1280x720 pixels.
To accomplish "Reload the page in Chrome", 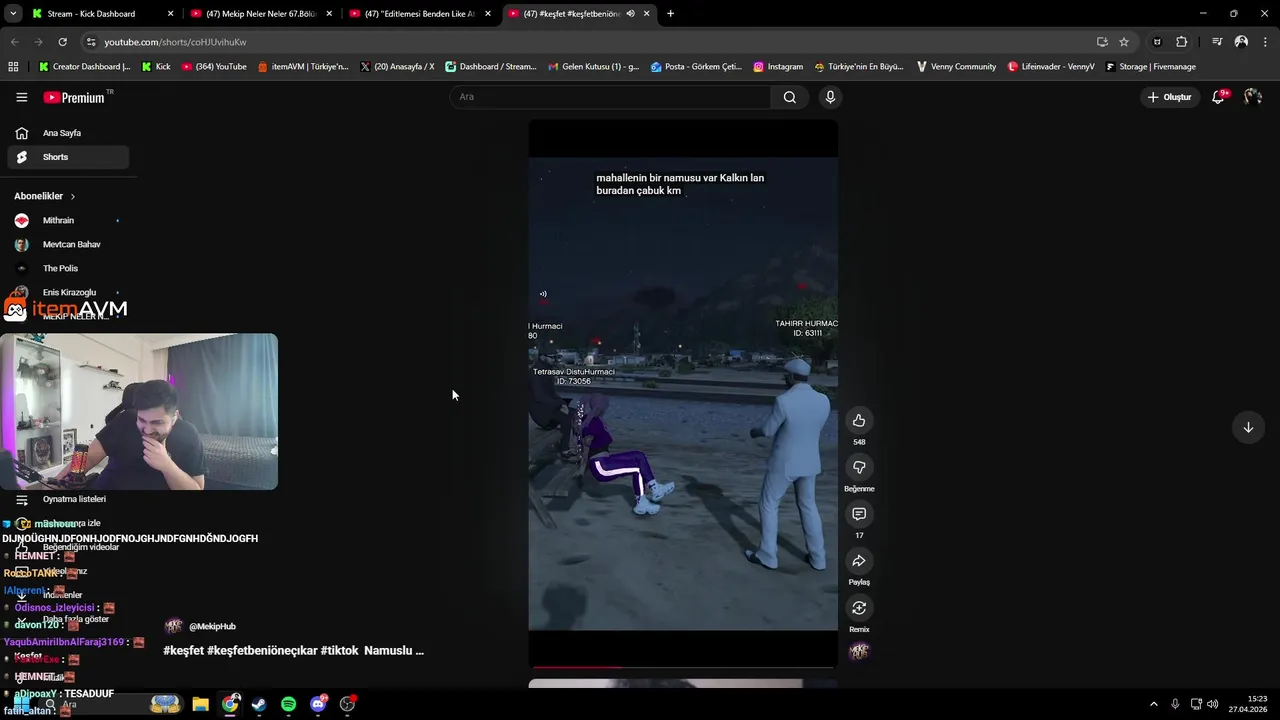I will [62, 42].
